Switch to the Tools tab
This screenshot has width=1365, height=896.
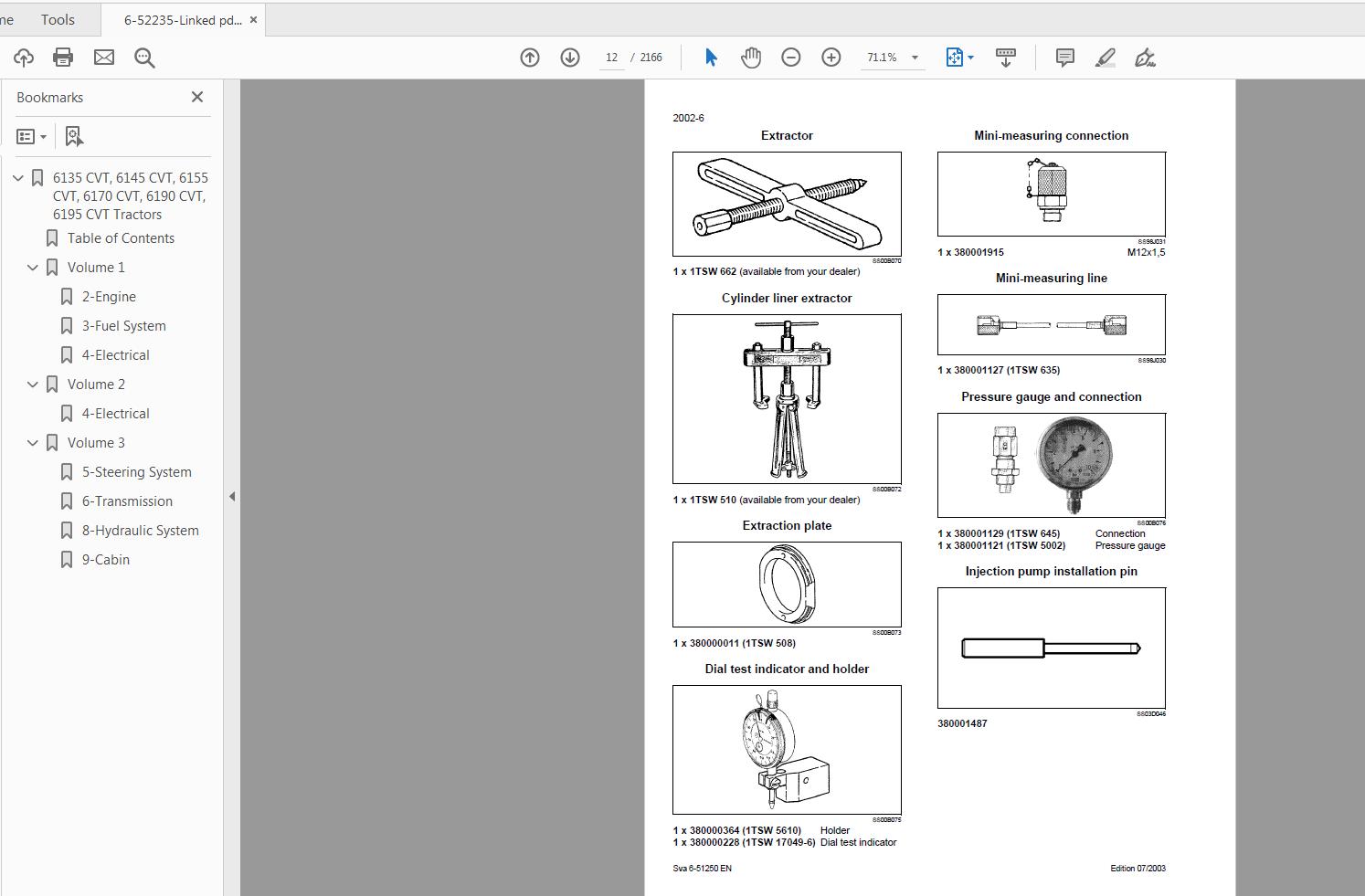tap(57, 19)
